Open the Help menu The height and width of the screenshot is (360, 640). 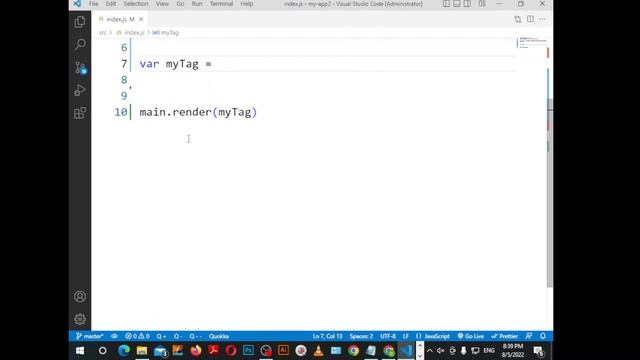pos(247,4)
